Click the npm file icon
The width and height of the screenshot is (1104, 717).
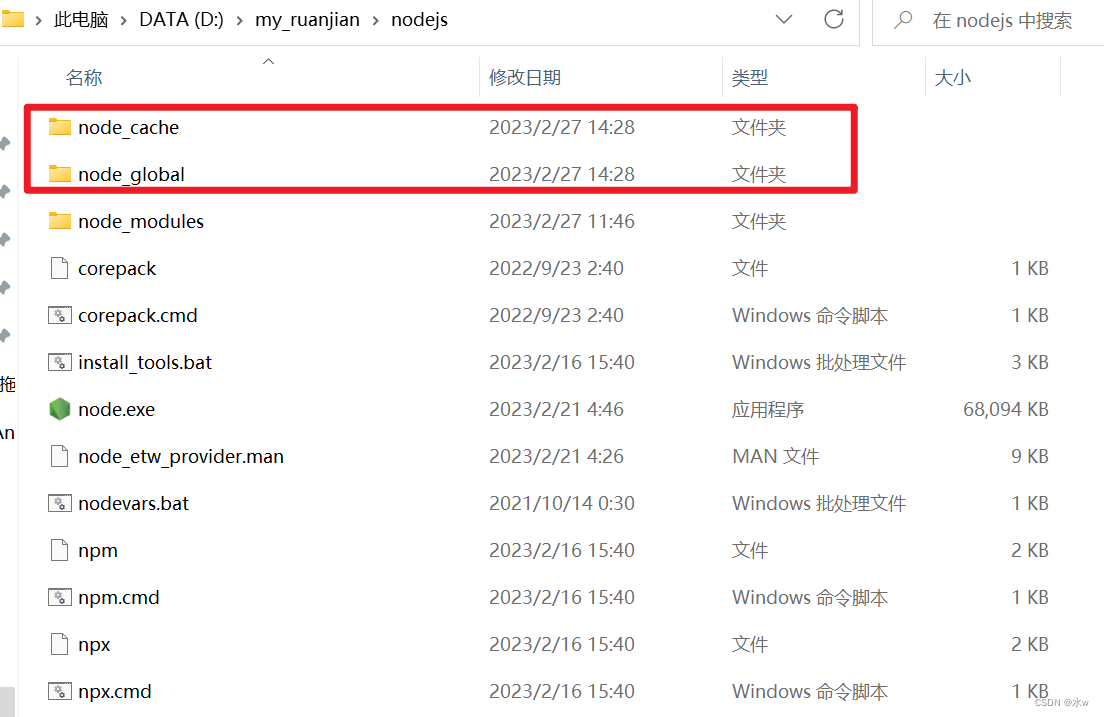pyautogui.click(x=60, y=550)
